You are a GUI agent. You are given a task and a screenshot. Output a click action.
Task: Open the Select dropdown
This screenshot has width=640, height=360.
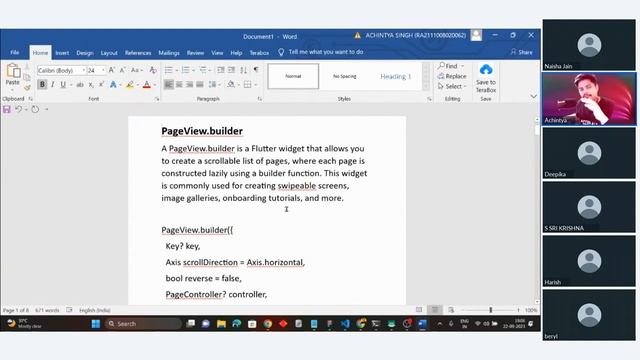[x=451, y=87]
